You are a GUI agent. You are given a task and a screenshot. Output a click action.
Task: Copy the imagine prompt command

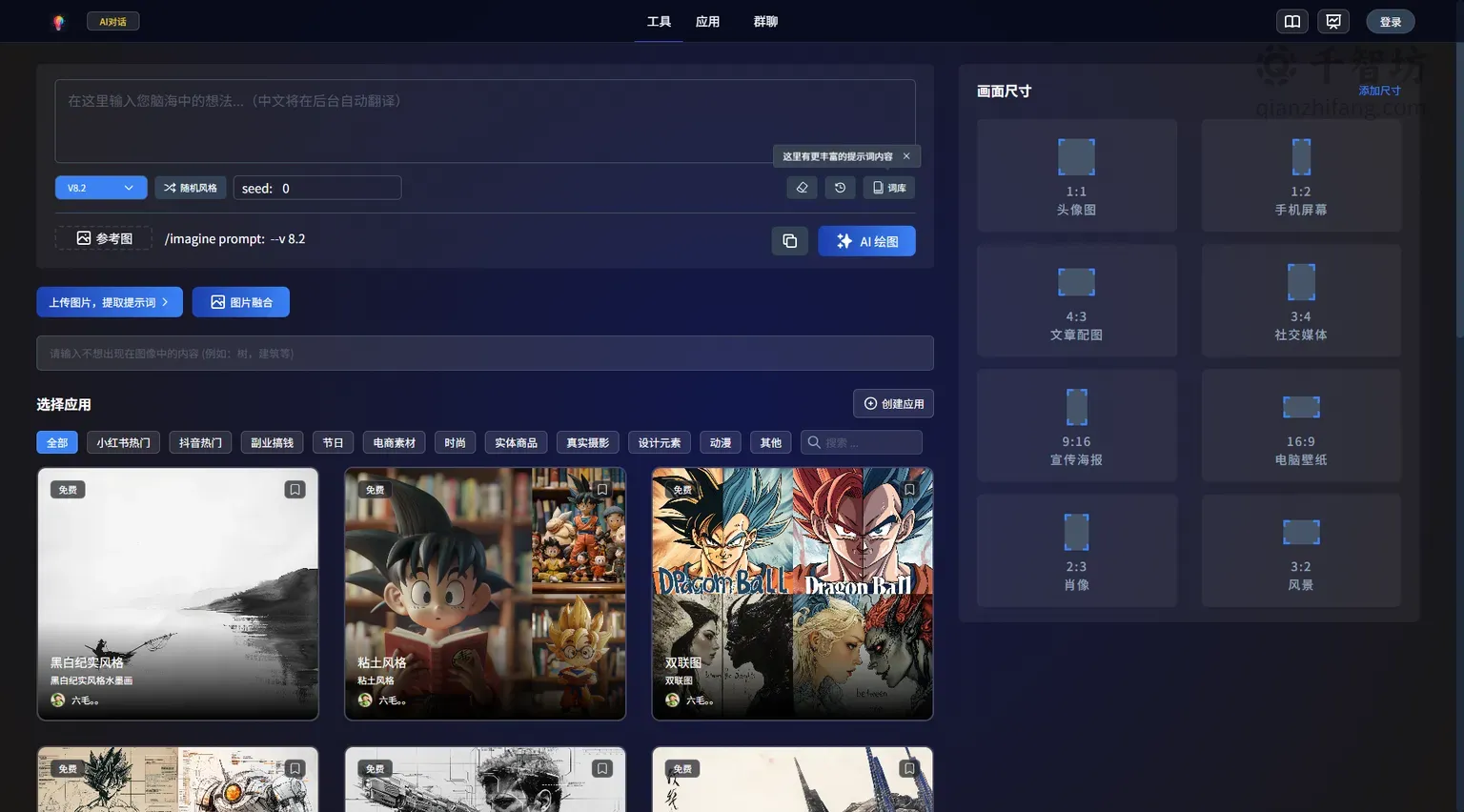click(x=790, y=241)
